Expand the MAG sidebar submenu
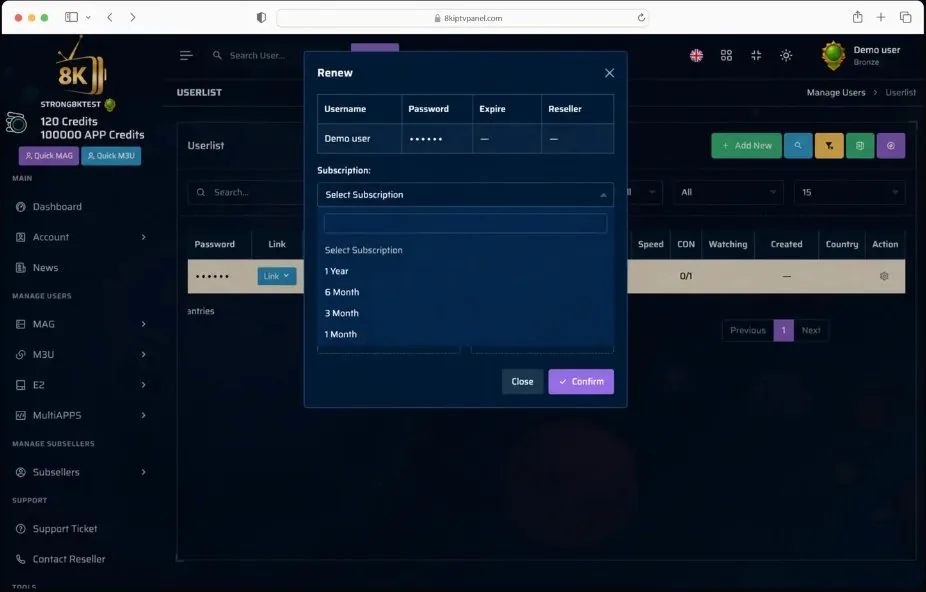The image size is (926, 592). [x=80, y=324]
